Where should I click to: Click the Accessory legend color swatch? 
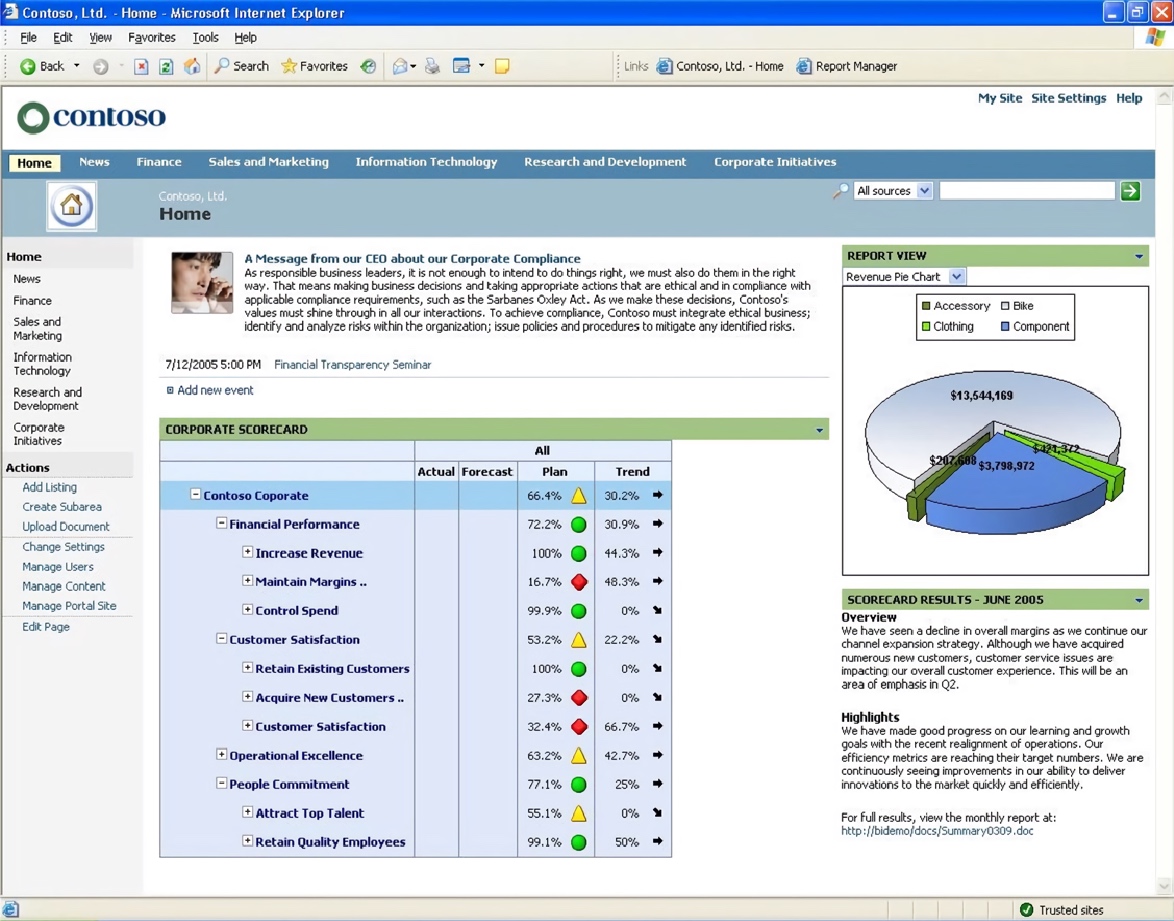[926, 306]
